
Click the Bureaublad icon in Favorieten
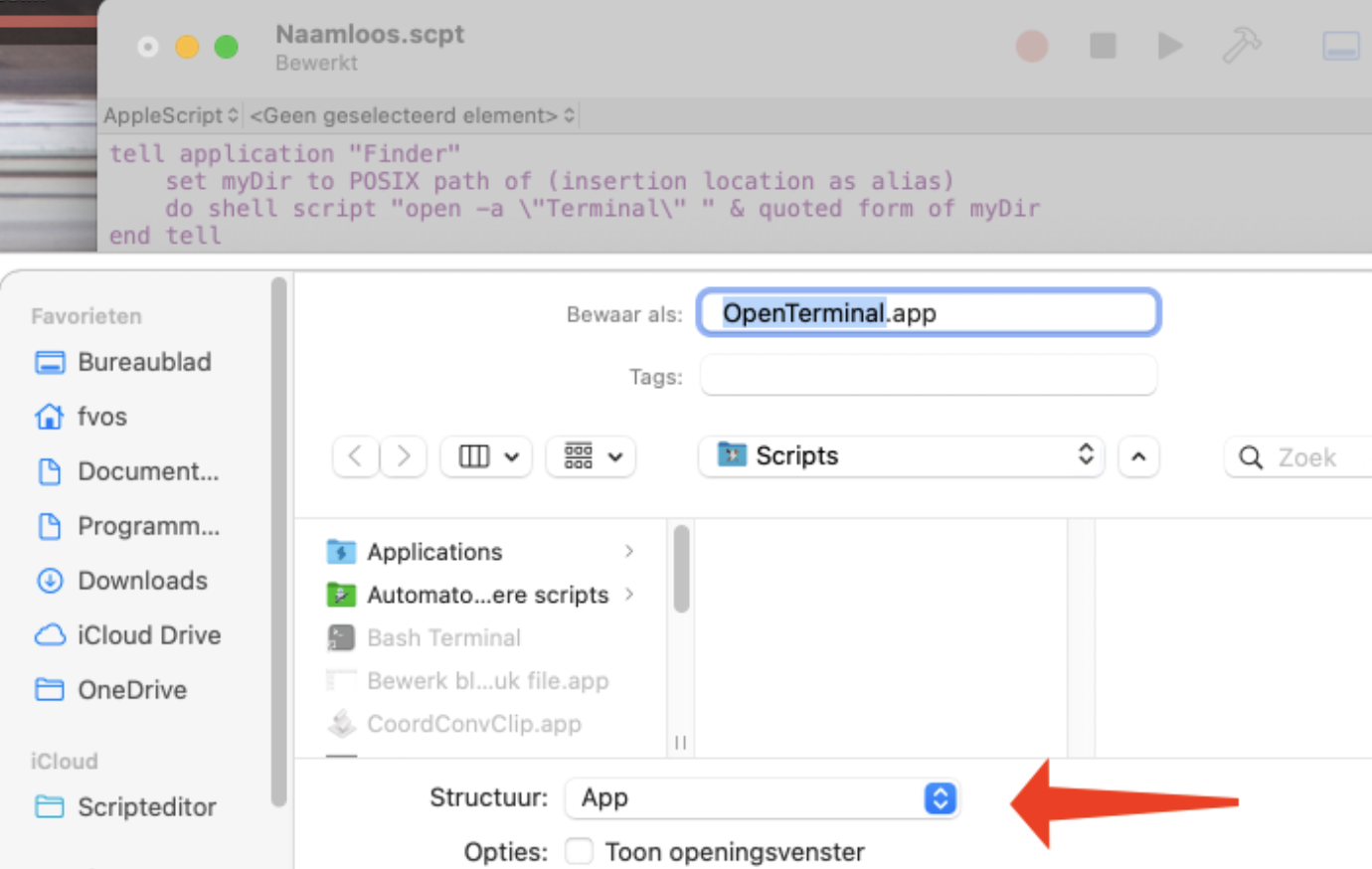point(49,362)
